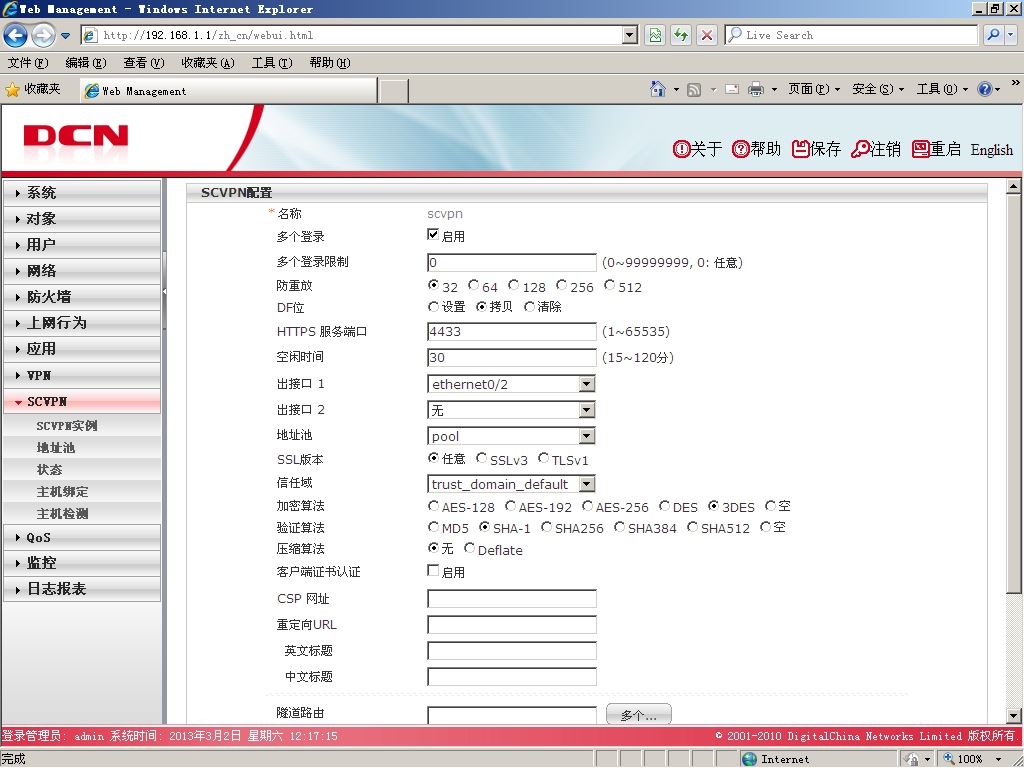Image resolution: width=1024 pixels, height=768 pixels.
Task: Click the Refresh page icon
Action: [680, 35]
